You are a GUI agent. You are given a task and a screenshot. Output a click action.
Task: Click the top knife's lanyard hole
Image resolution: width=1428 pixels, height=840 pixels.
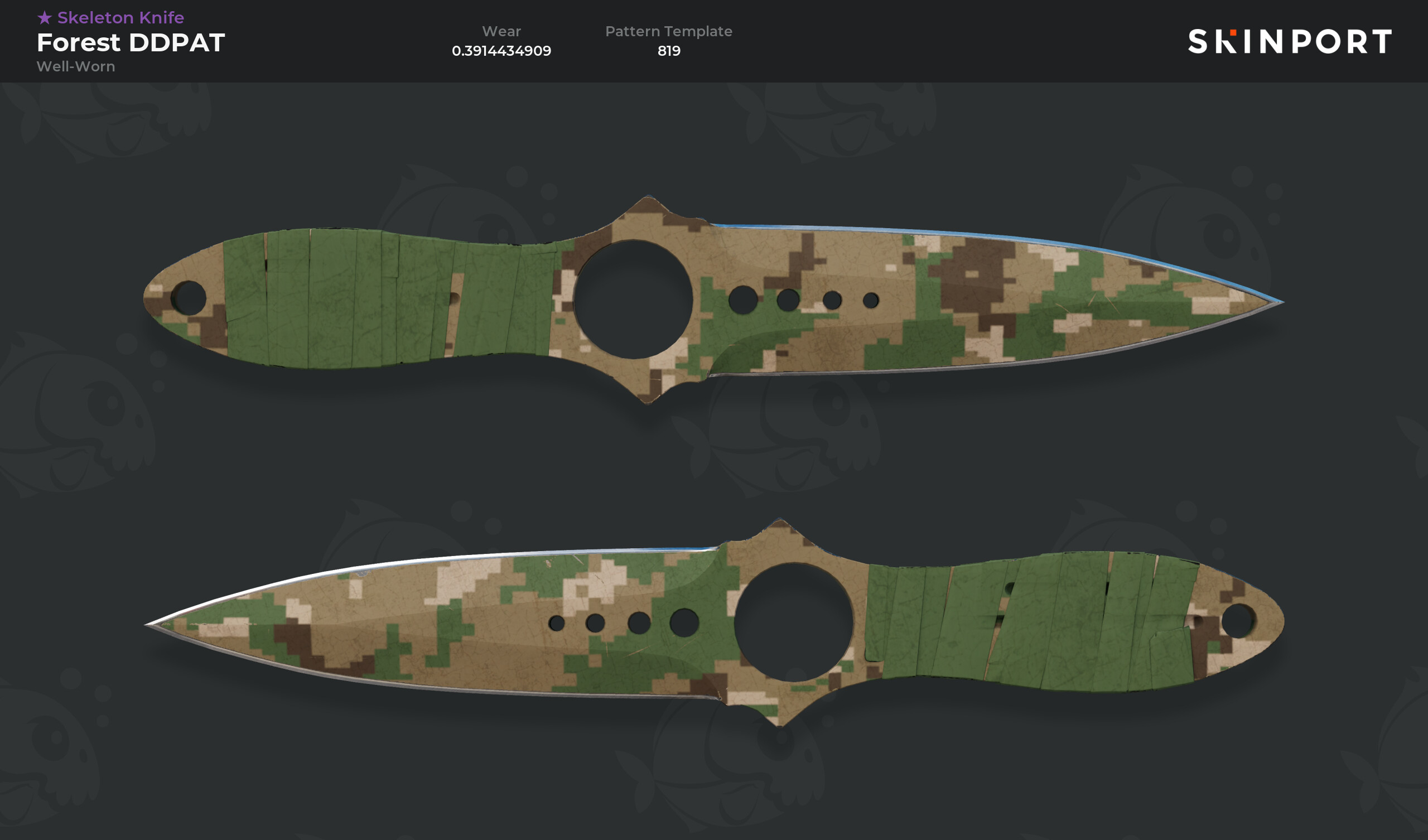(x=189, y=298)
